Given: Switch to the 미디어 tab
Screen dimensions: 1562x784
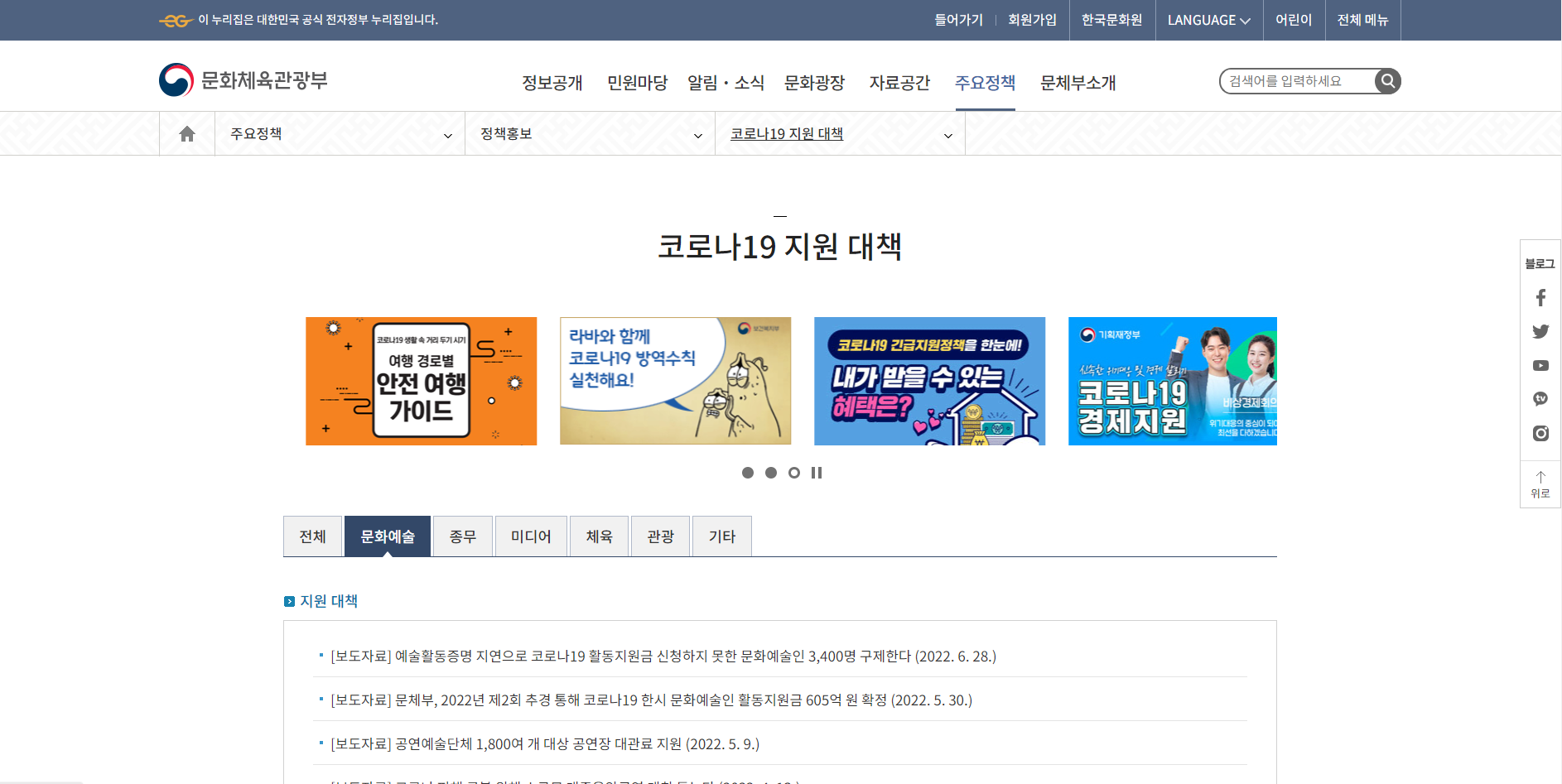Looking at the screenshot, I should coord(531,536).
